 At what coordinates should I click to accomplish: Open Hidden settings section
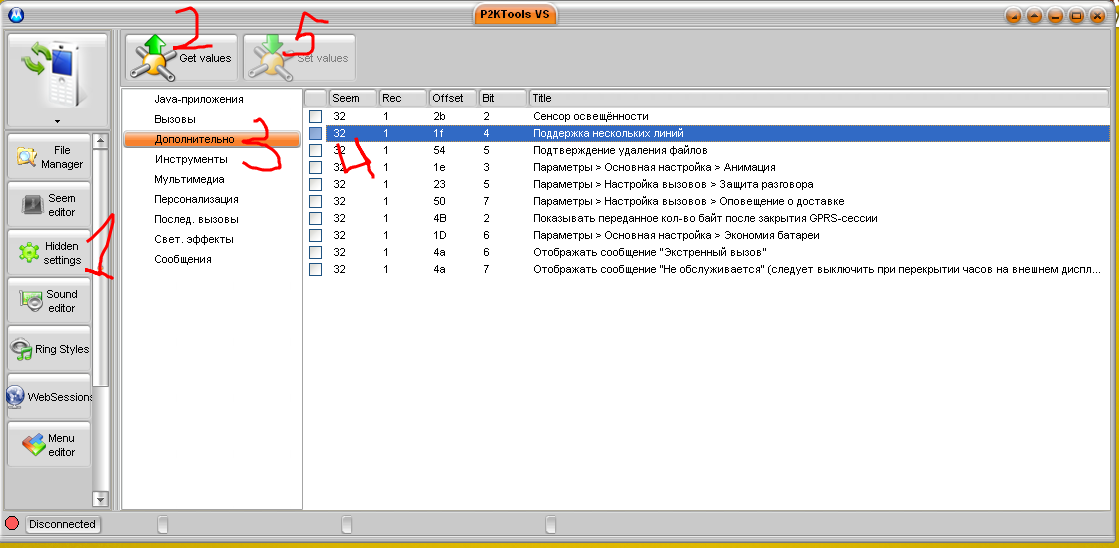pos(49,253)
